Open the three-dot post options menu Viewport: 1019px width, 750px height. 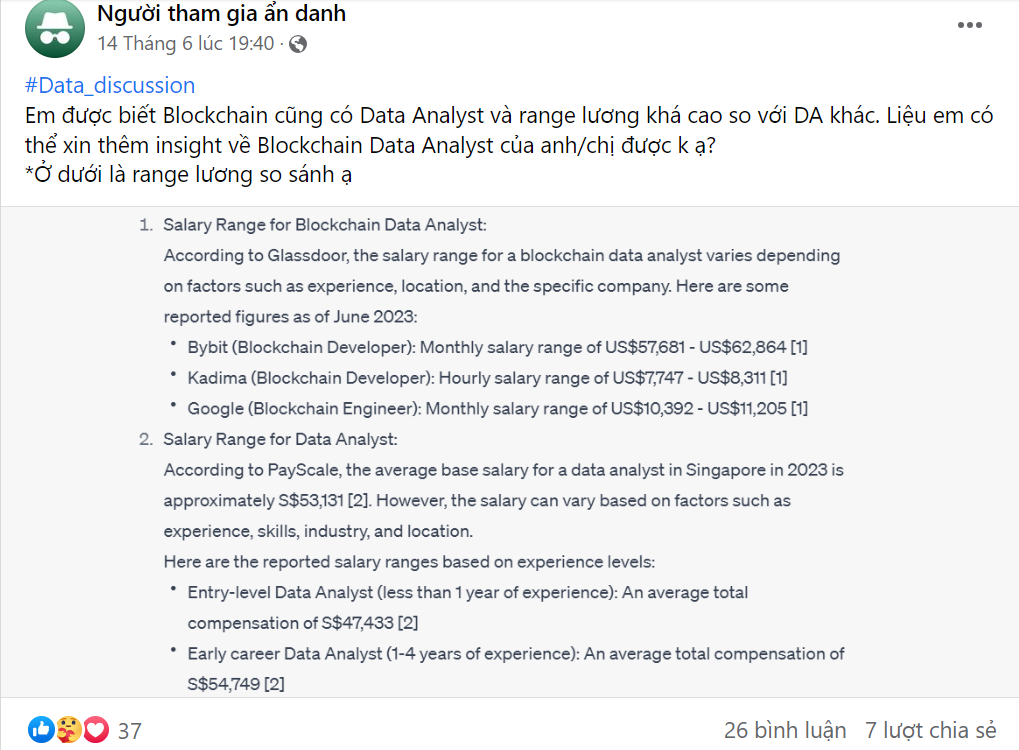pos(970,26)
